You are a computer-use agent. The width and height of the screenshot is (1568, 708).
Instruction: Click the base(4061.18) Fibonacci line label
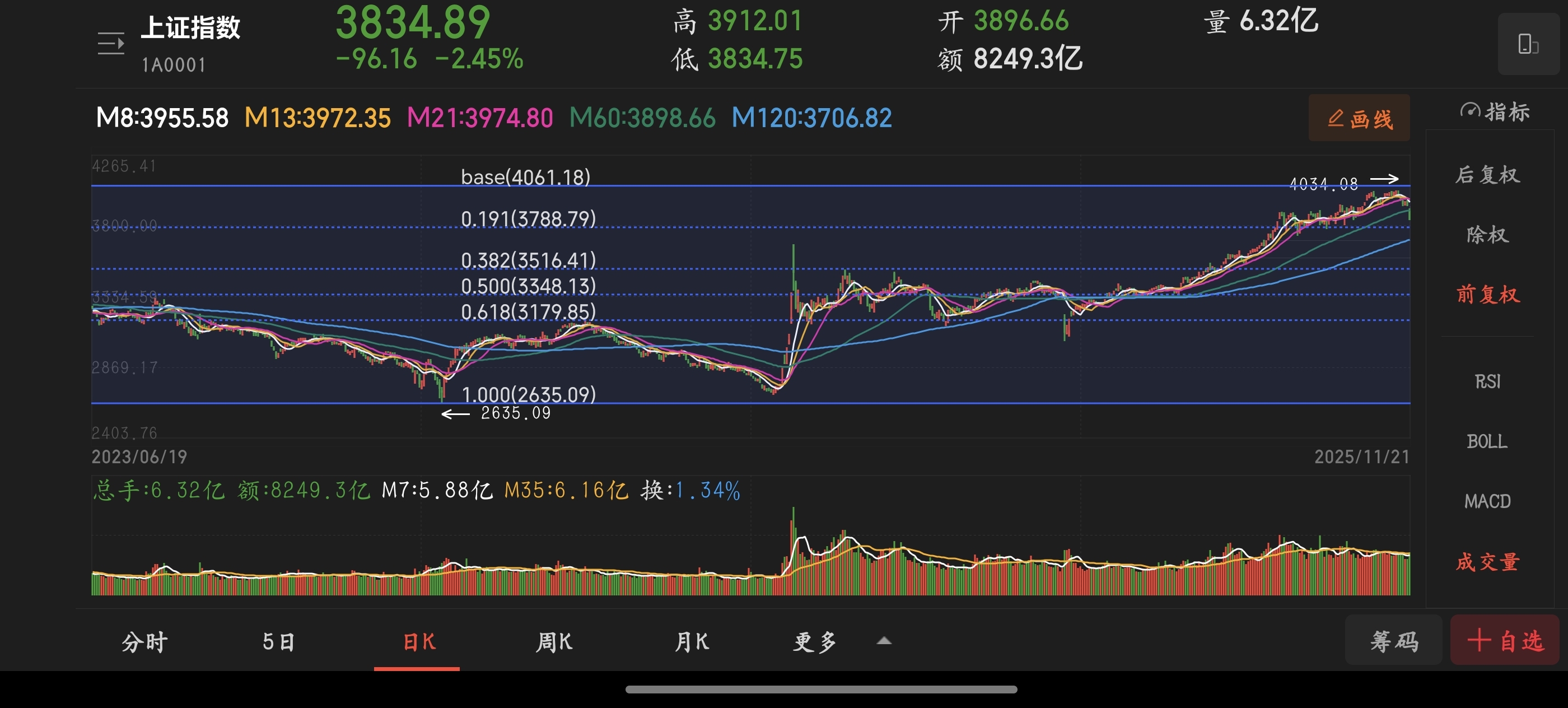[525, 177]
